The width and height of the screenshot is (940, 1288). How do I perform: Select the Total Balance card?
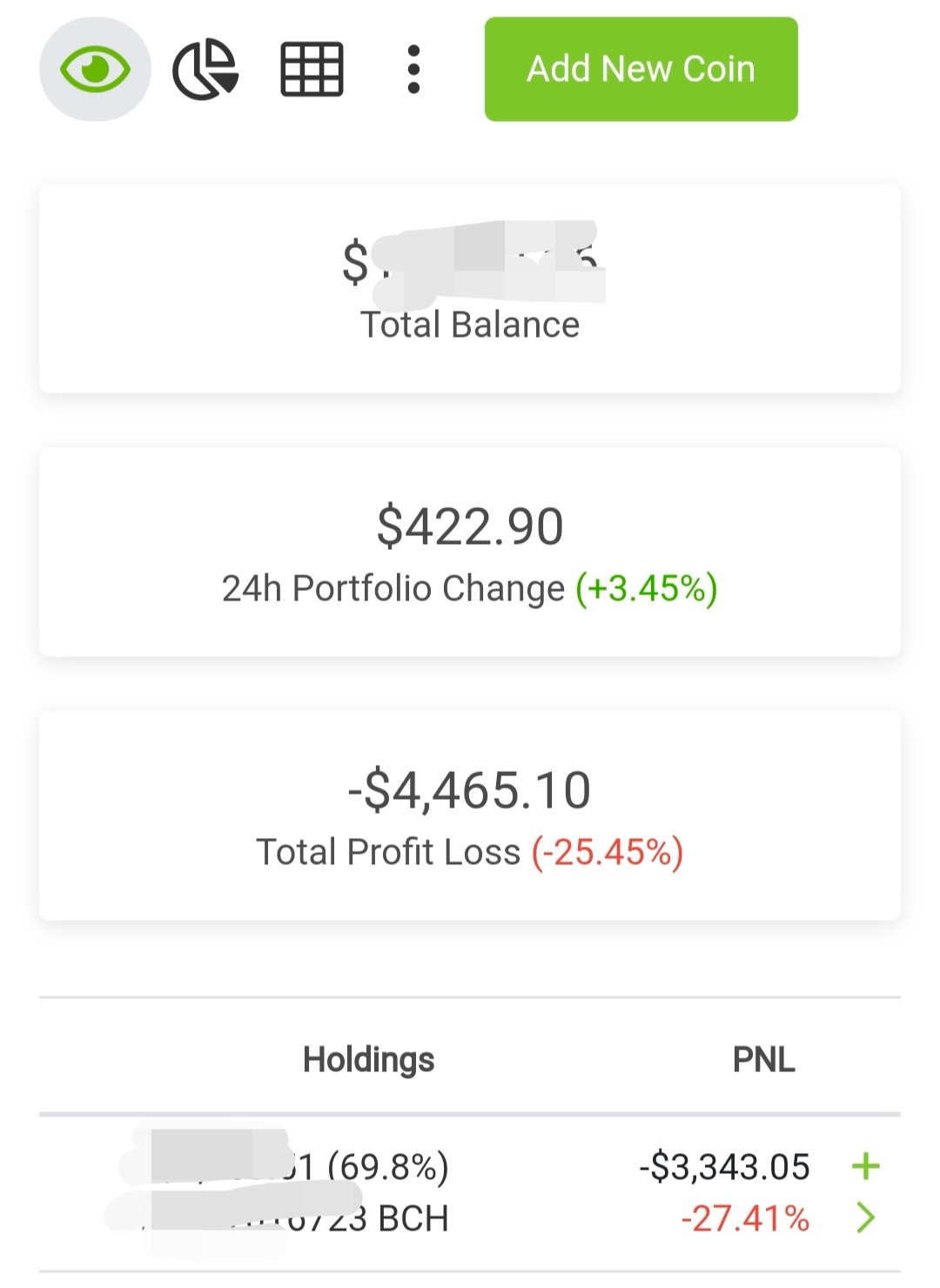470,289
